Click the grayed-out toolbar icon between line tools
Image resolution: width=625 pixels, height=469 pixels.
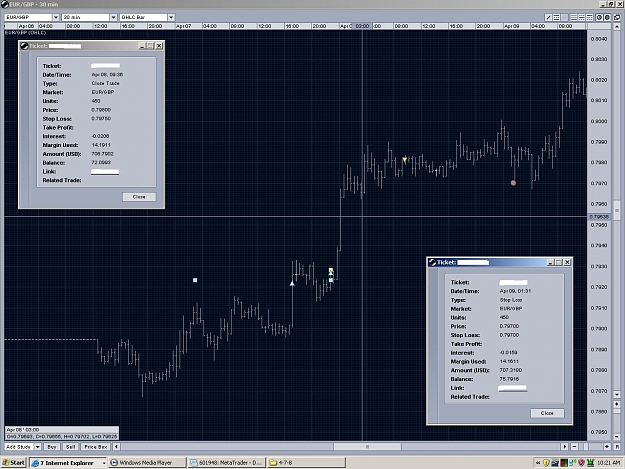pyautogui.click(x=564, y=17)
